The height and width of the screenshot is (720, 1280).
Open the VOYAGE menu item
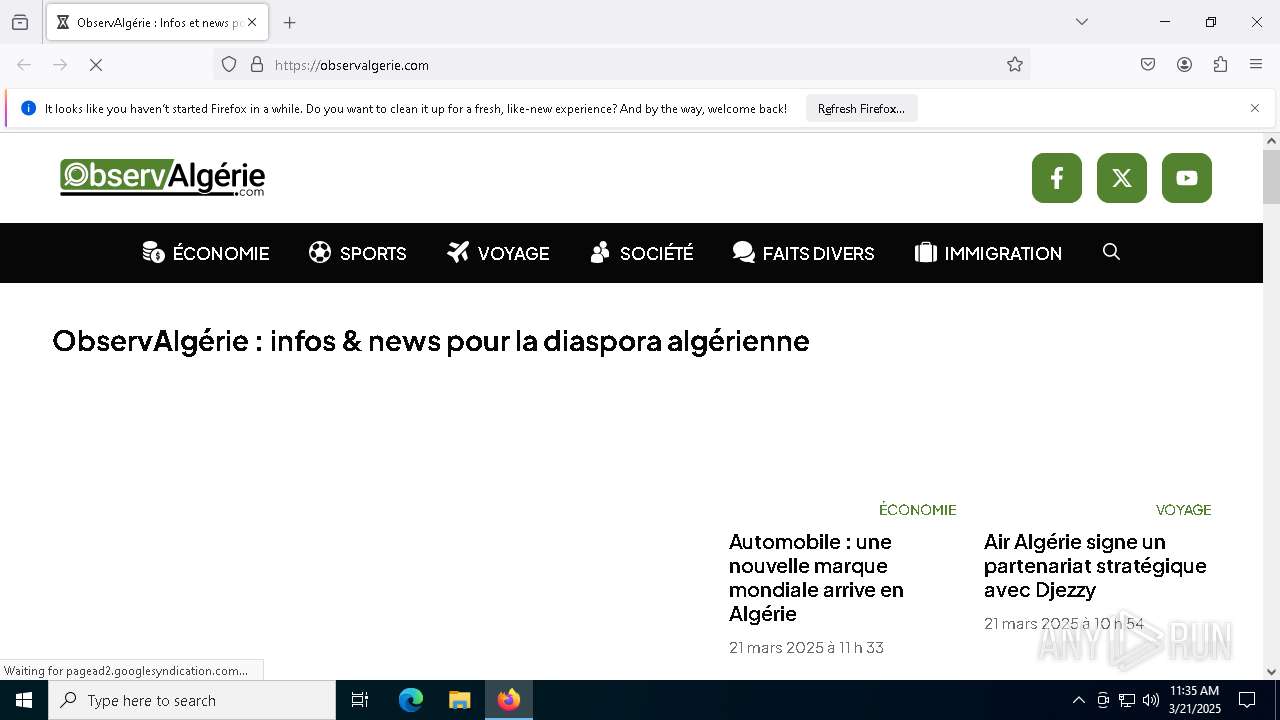pyautogui.click(x=498, y=253)
